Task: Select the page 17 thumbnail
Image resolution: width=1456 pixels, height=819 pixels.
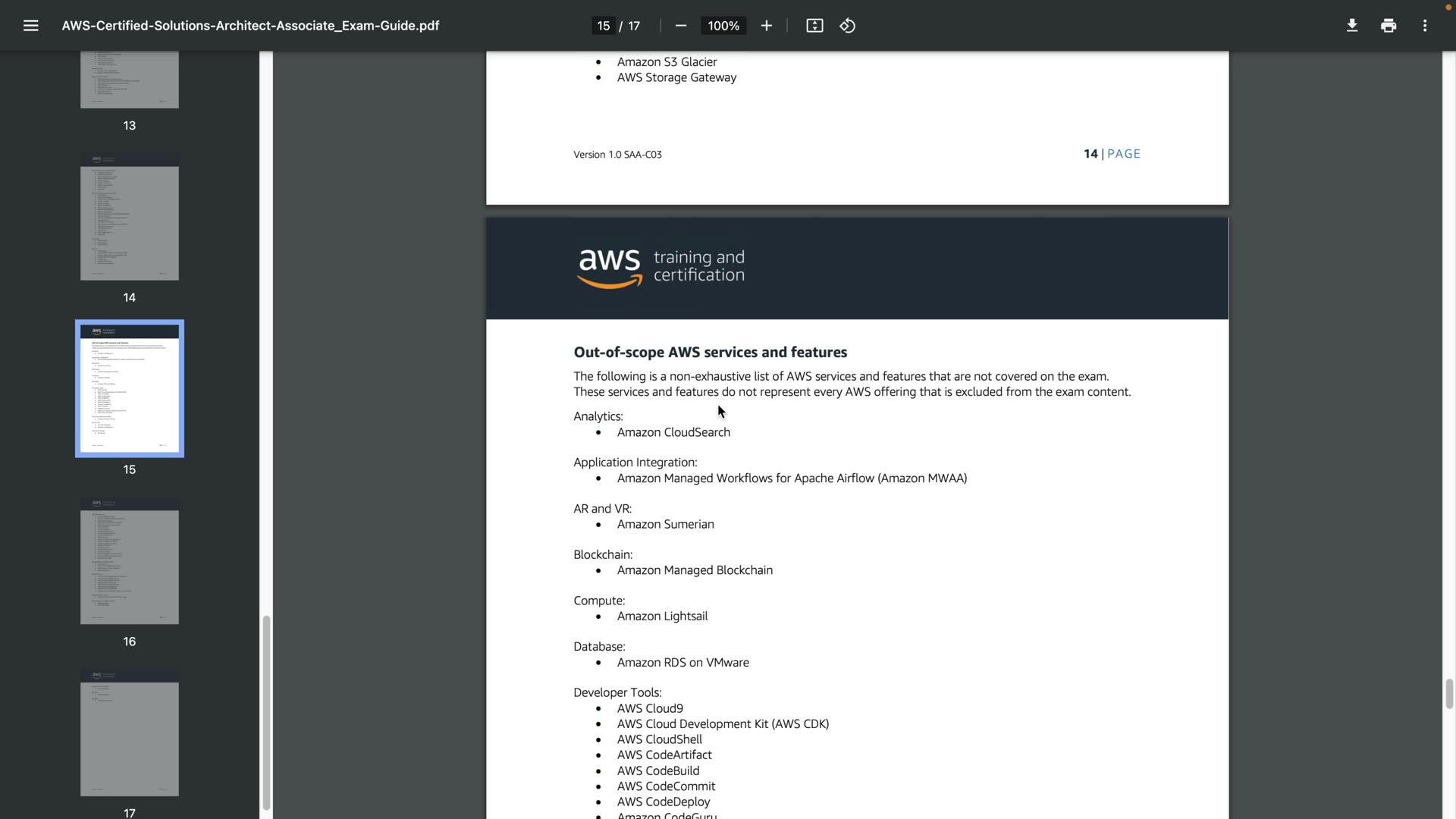Action: 130,733
